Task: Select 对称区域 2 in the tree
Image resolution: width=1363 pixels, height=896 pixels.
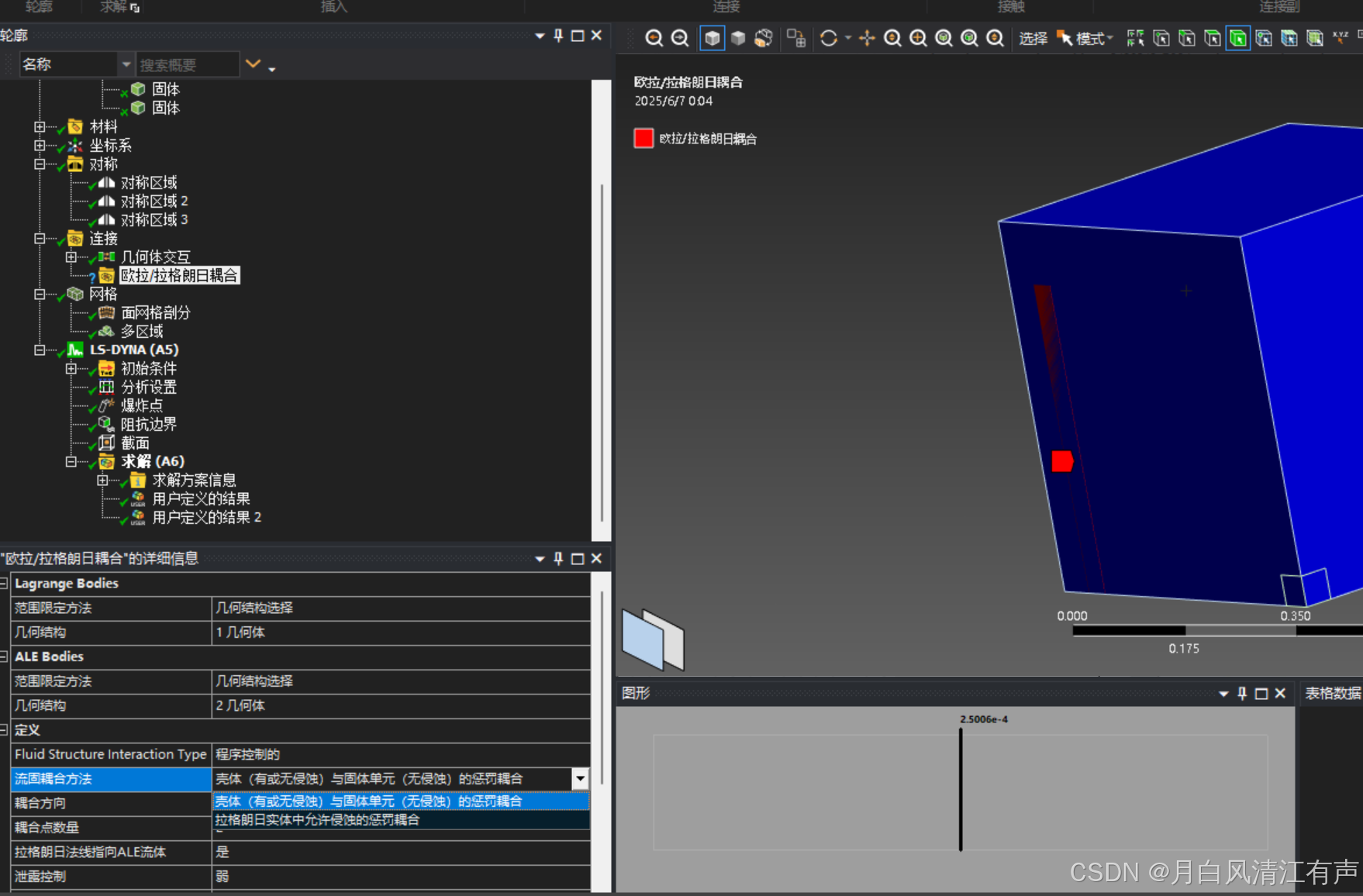Action: click(x=154, y=201)
